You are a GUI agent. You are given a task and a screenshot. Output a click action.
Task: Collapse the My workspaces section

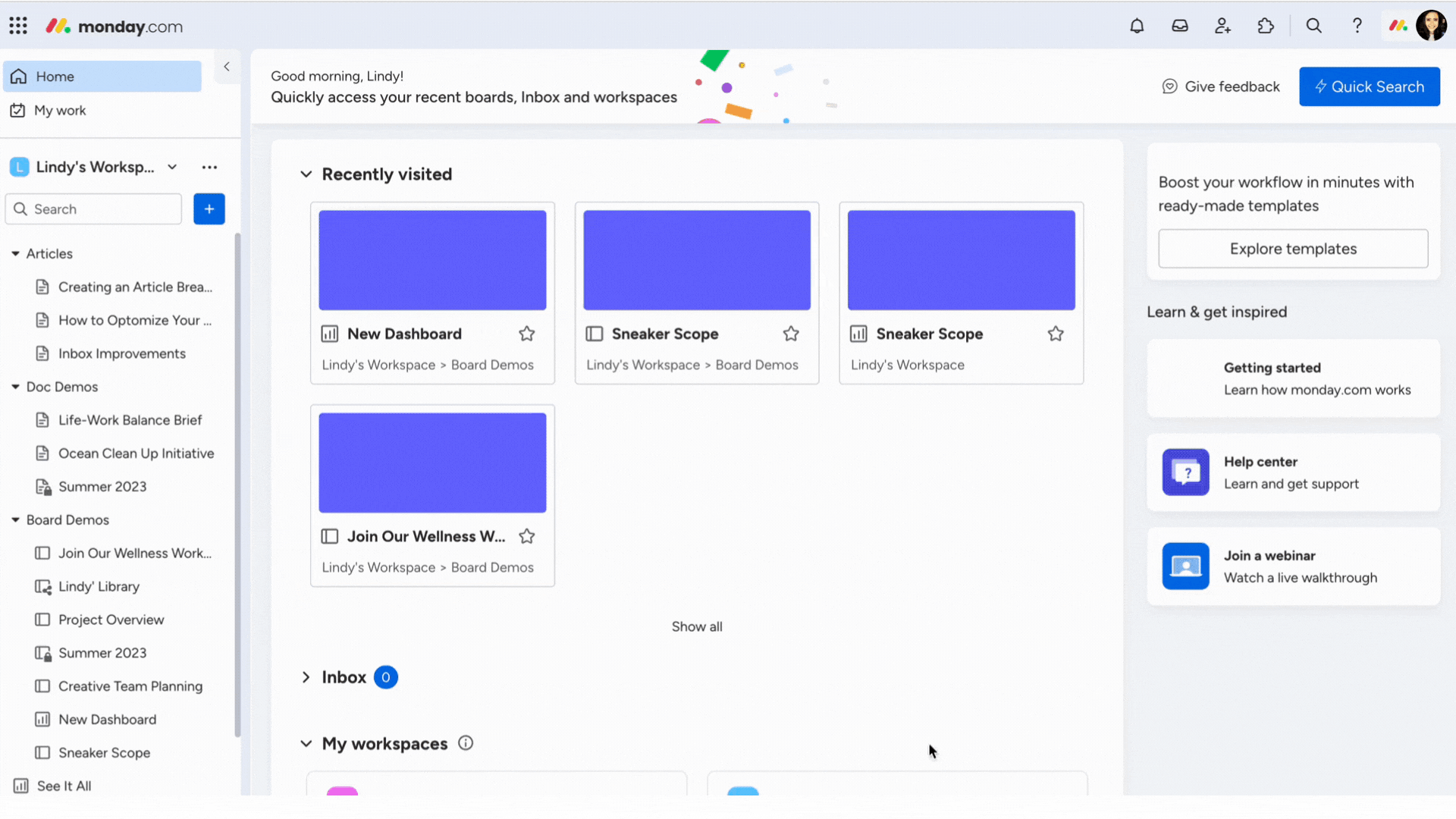tap(306, 744)
